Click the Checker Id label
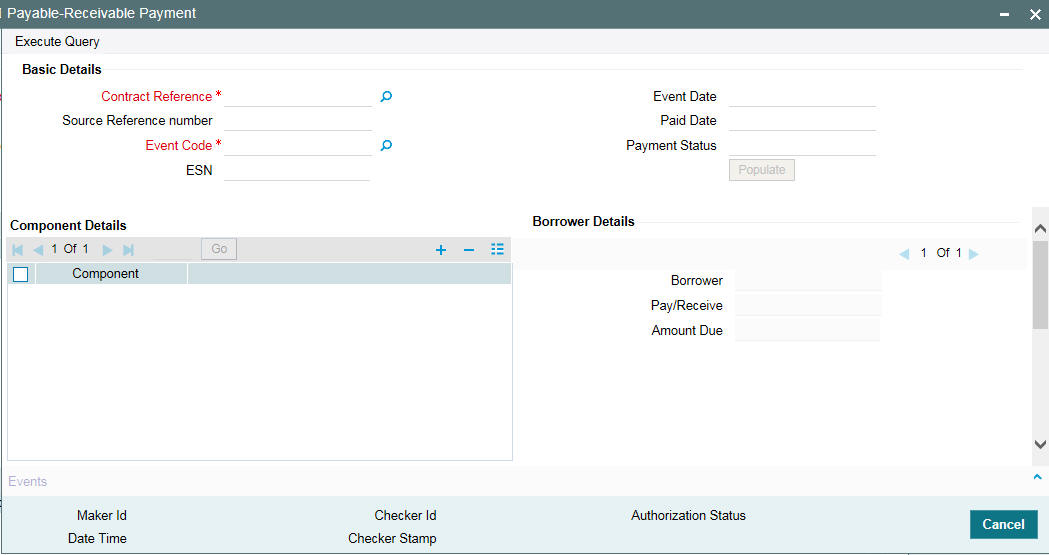The width and height of the screenshot is (1049, 555). coord(405,516)
